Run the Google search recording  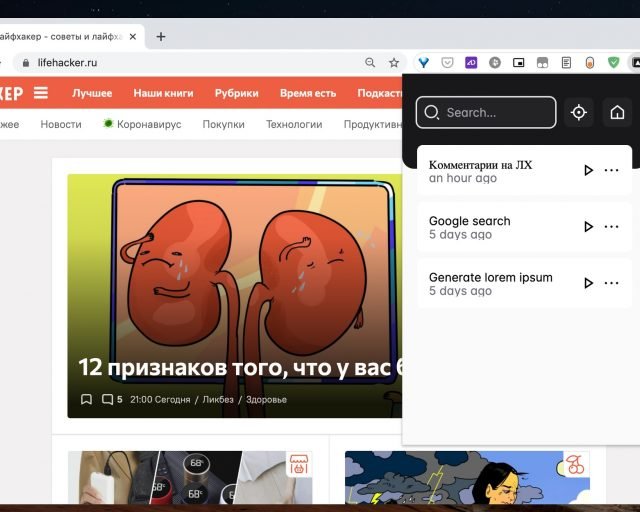pyautogui.click(x=588, y=227)
